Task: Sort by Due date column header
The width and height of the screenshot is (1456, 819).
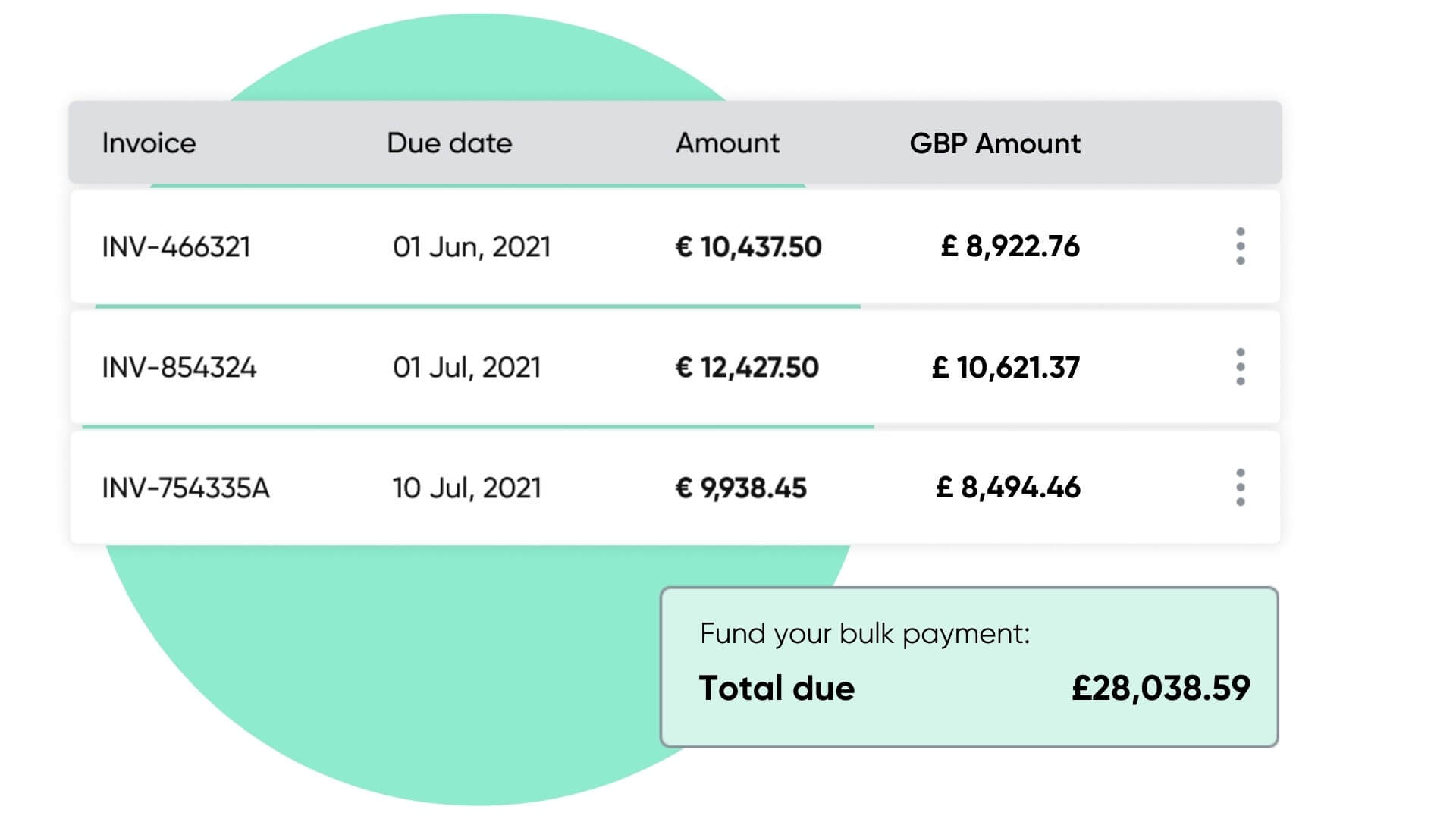Action: click(x=449, y=143)
